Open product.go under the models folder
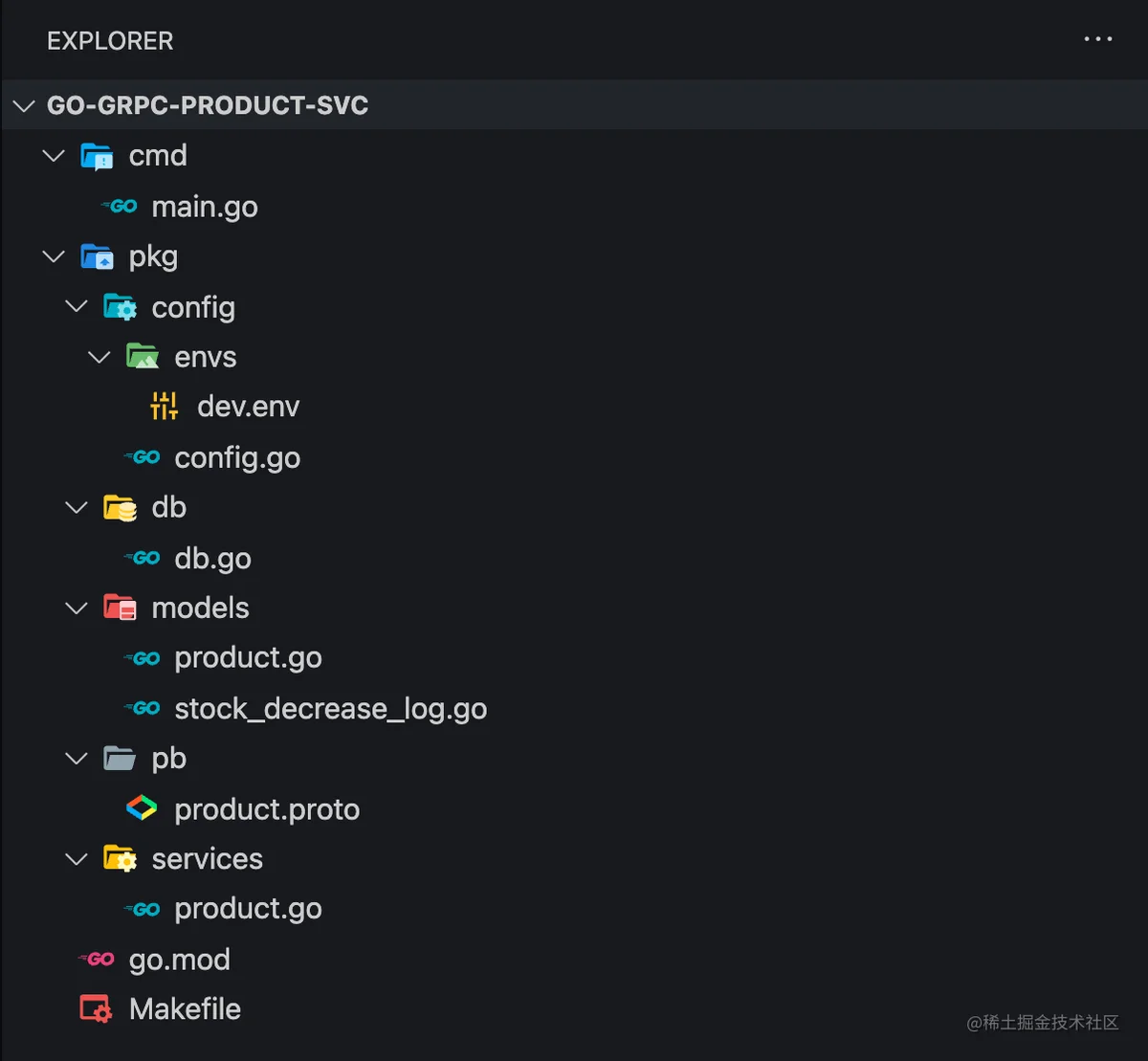This screenshot has height=1061, width=1148. tap(248, 658)
